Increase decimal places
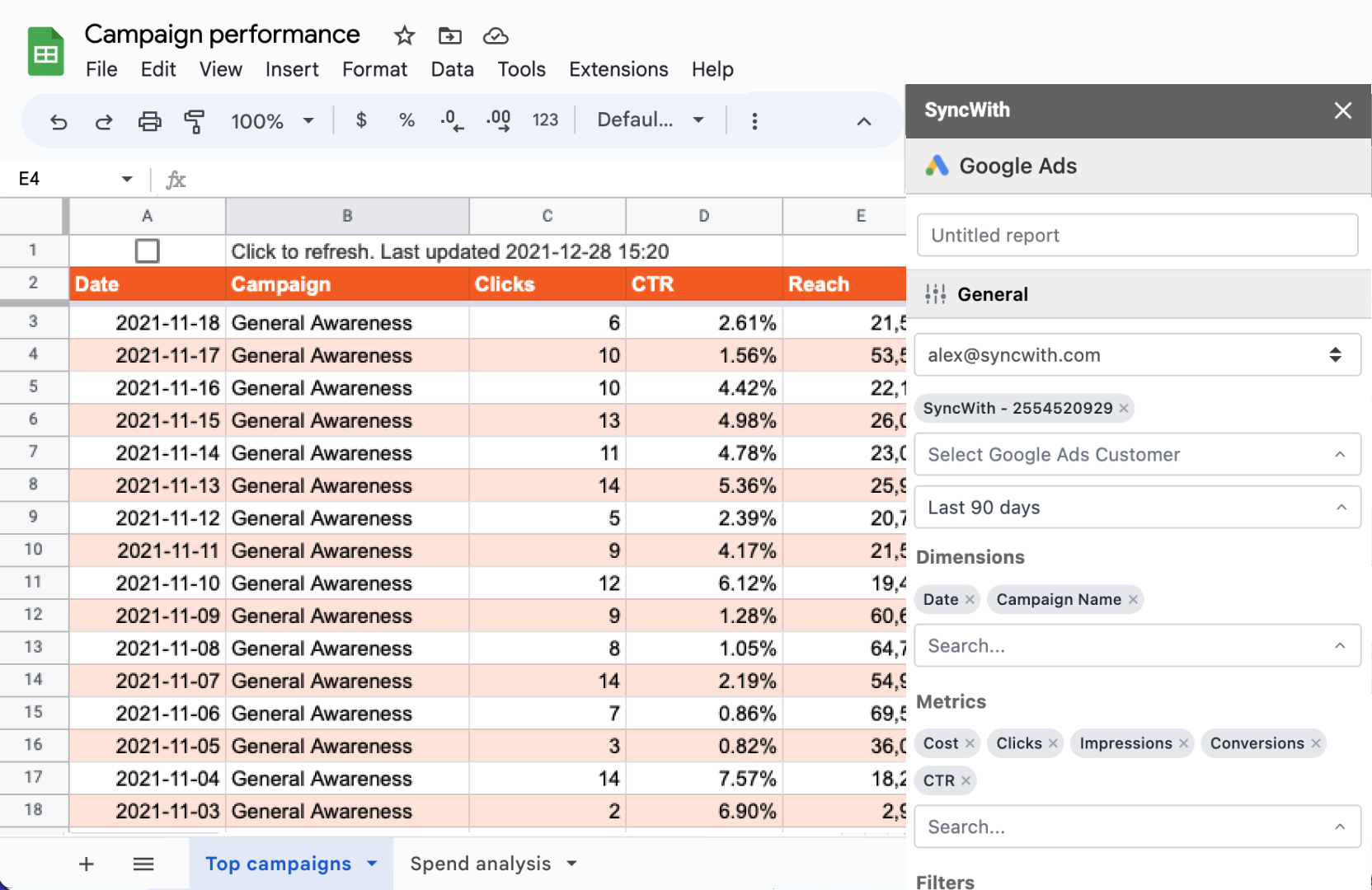Image resolution: width=1372 pixels, height=890 pixels. (498, 120)
